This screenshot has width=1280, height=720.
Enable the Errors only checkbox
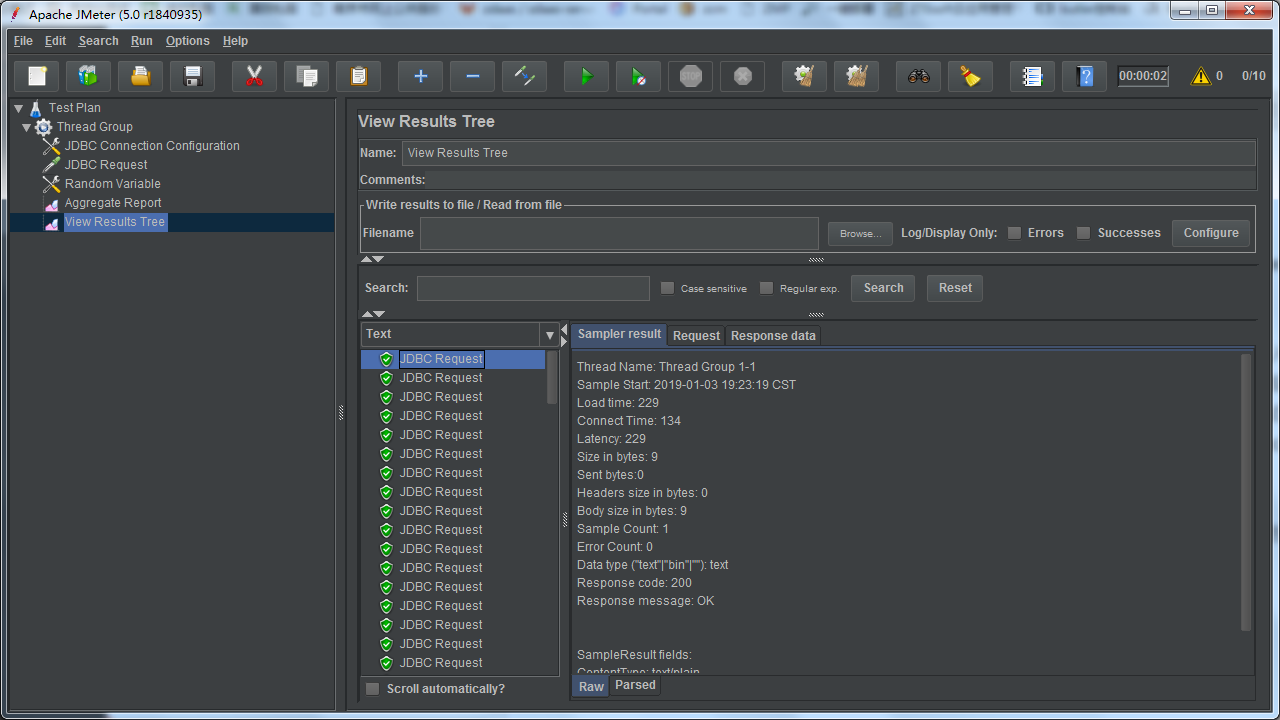coord(1014,233)
